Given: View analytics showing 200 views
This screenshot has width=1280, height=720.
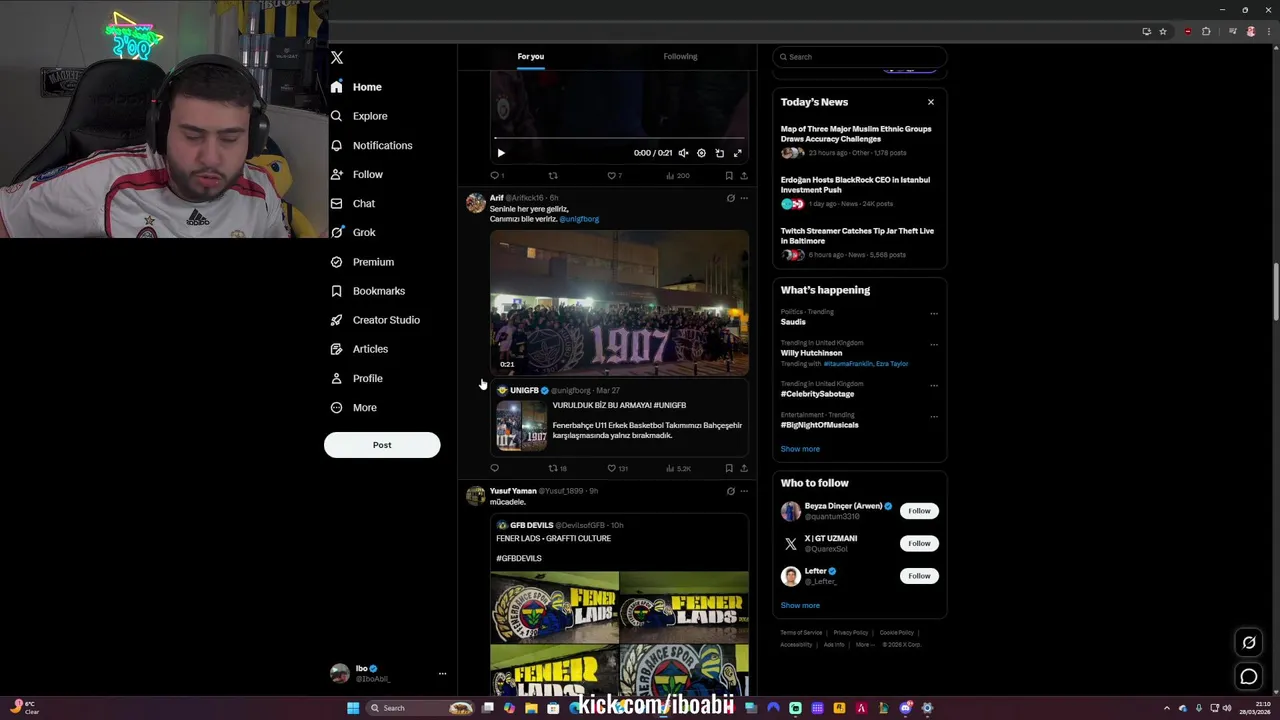Looking at the screenshot, I should tap(678, 176).
